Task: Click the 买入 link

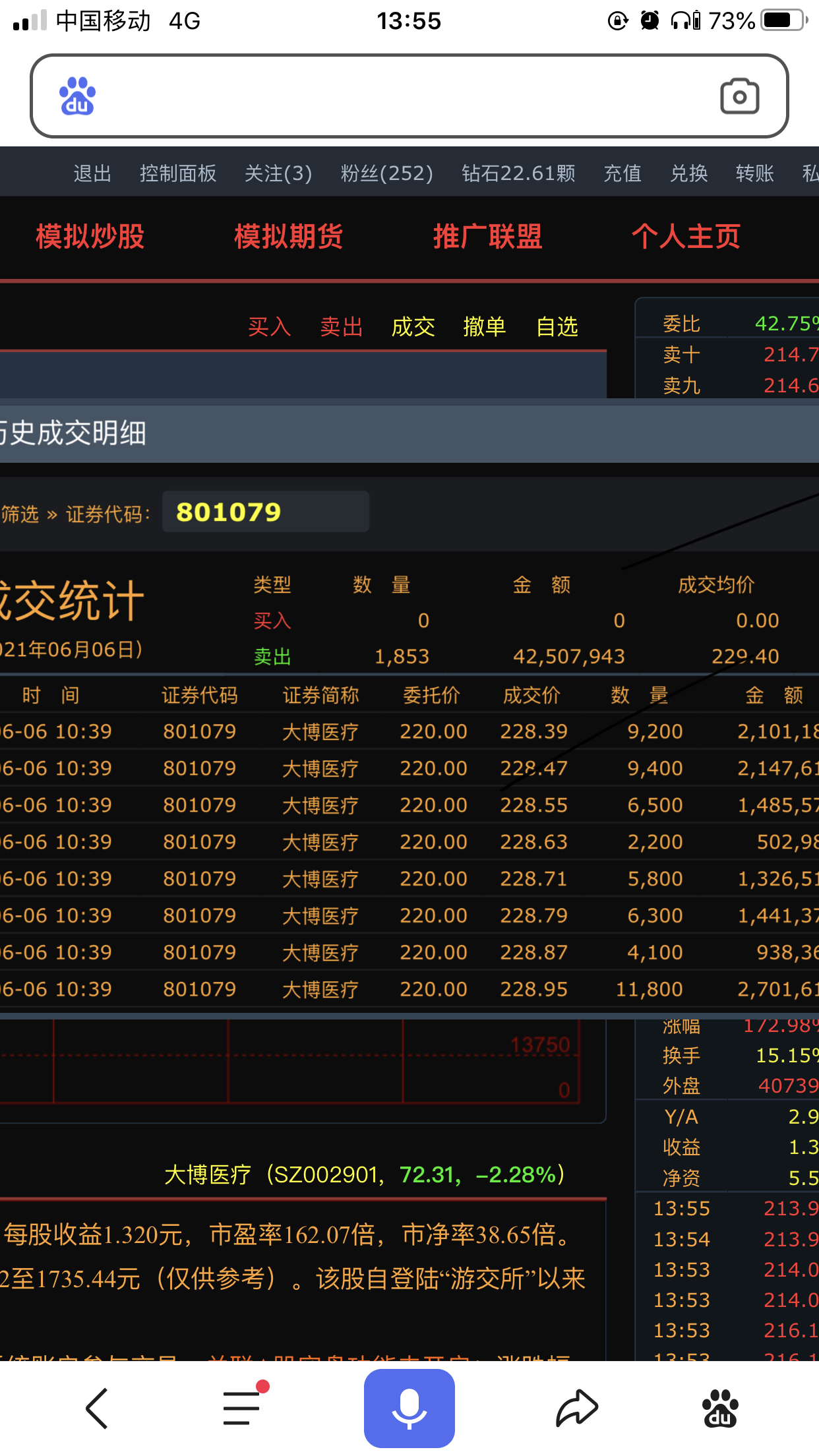Action: pos(269,326)
